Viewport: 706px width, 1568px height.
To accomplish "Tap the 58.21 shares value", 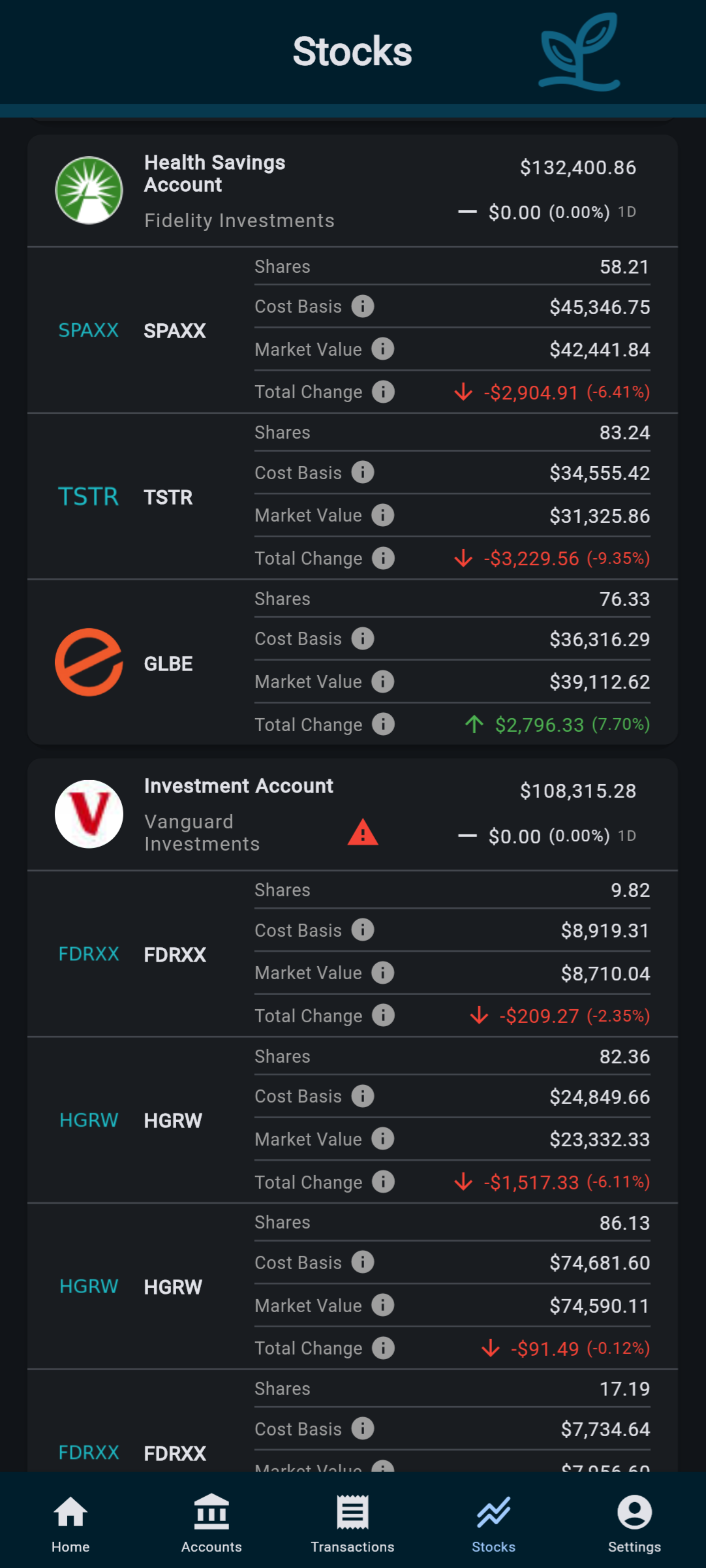I will [624, 267].
